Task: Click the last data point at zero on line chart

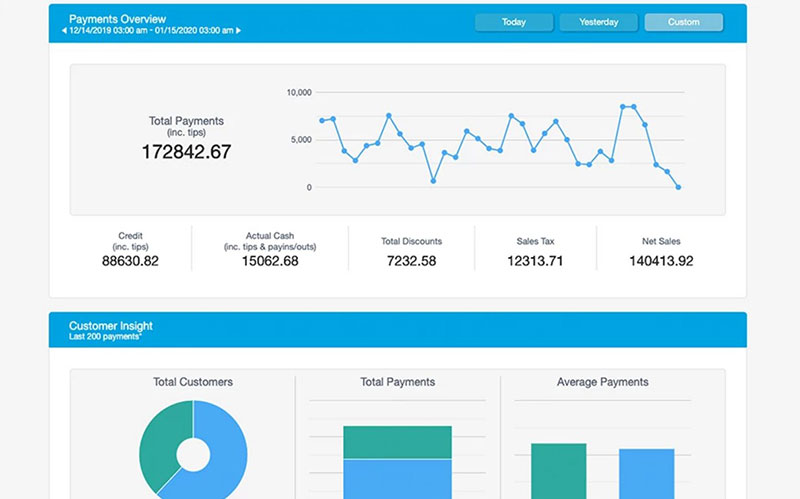Action: pyautogui.click(x=678, y=187)
